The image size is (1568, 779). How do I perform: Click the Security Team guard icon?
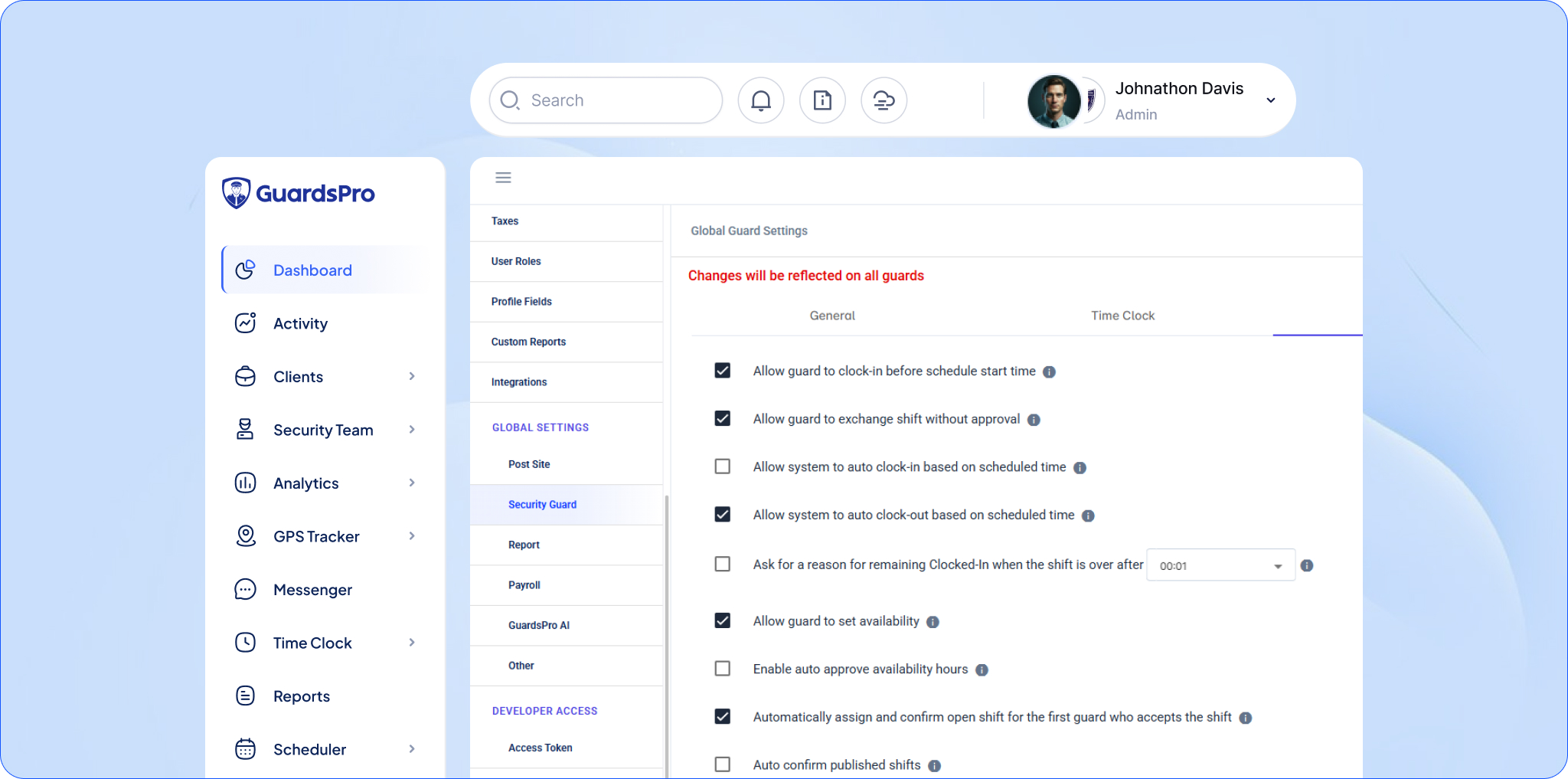pyautogui.click(x=245, y=430)
